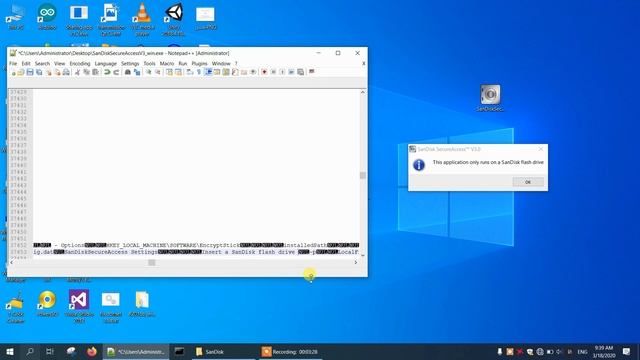This screenshot has width=640, height=360.
Task: Select the VLC media player desktop icon
Action: pos(142,19)
